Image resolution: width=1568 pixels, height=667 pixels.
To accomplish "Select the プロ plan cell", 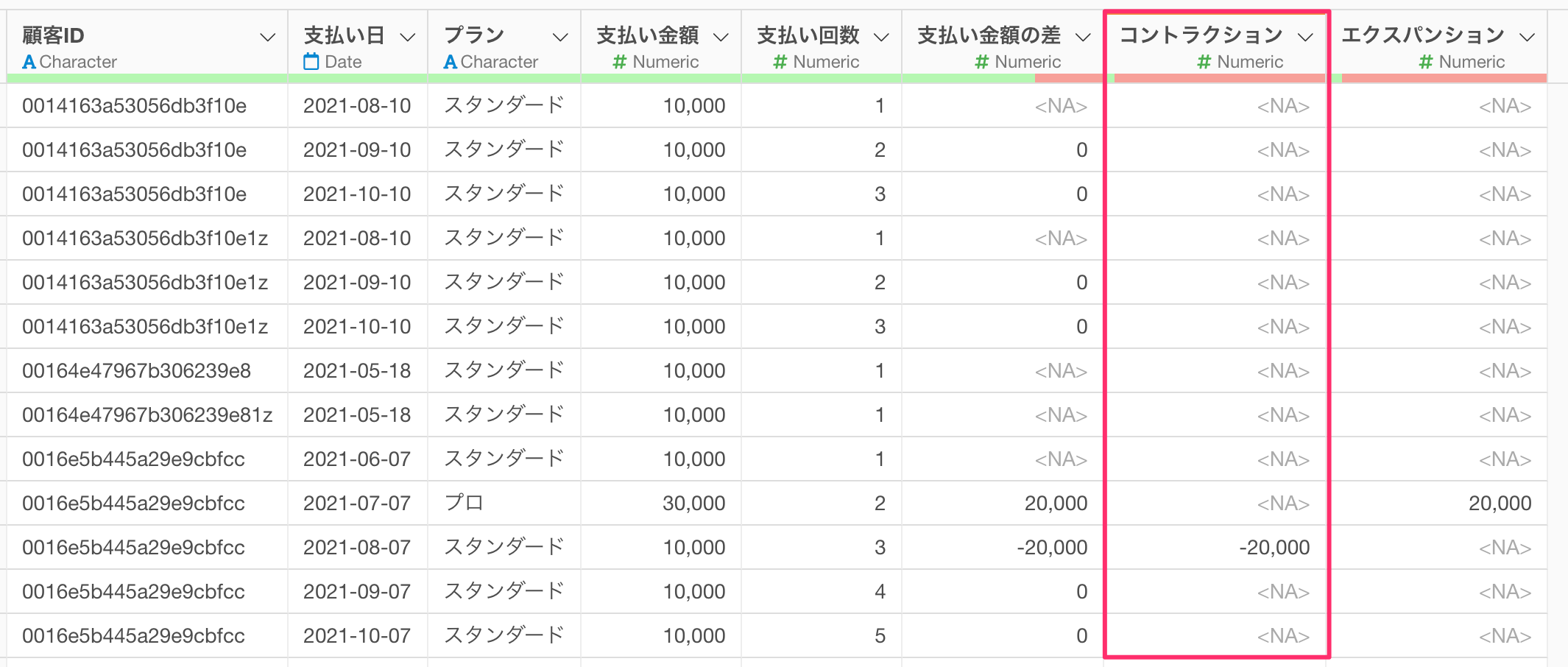I will tap(465, 504).
